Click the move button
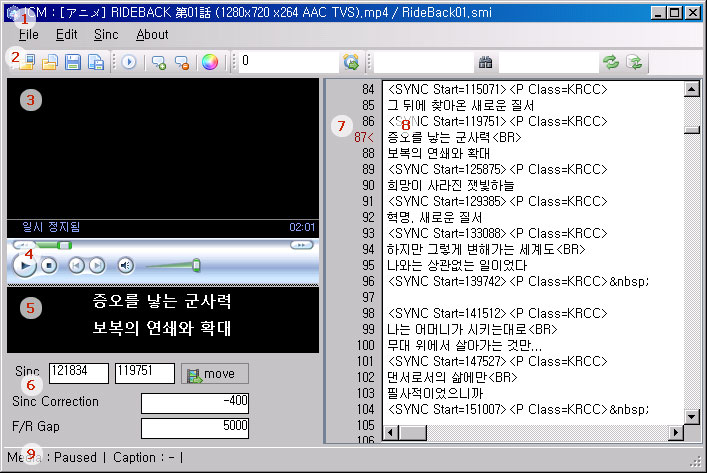The height and width of the screenshot is (473, 707). pyautogui.click(x=215, y=374)
